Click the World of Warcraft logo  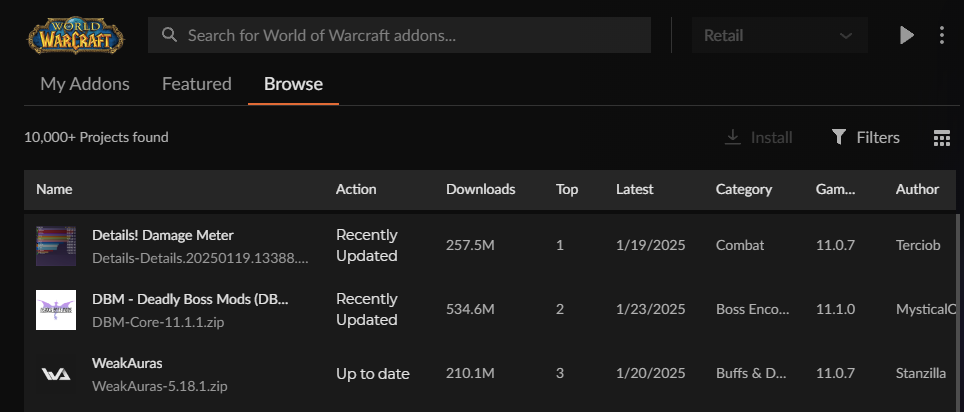[75, 35]
